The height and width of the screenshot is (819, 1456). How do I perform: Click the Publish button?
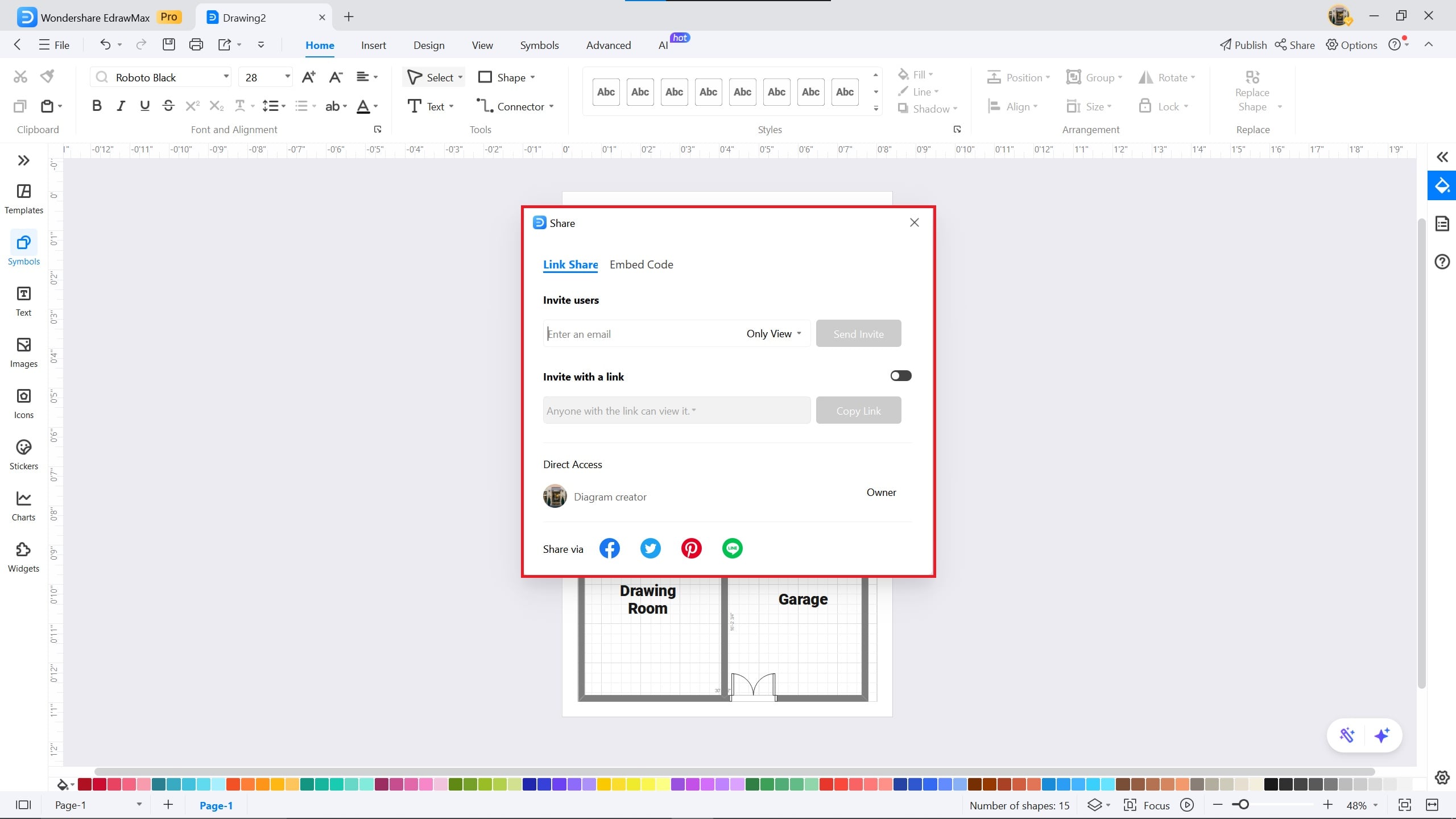1243,45
